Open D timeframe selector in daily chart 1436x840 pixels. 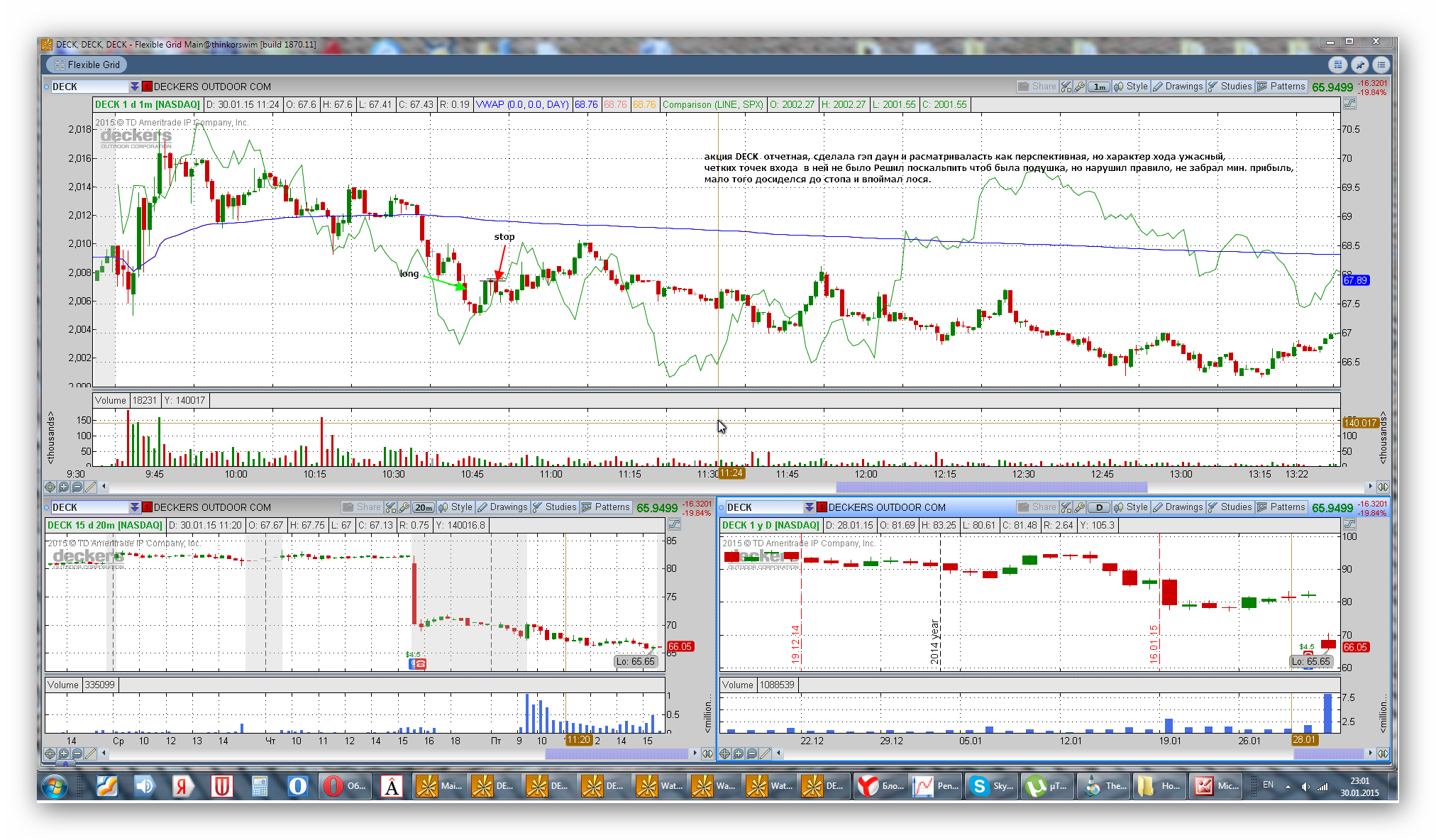pos(1099,507)
